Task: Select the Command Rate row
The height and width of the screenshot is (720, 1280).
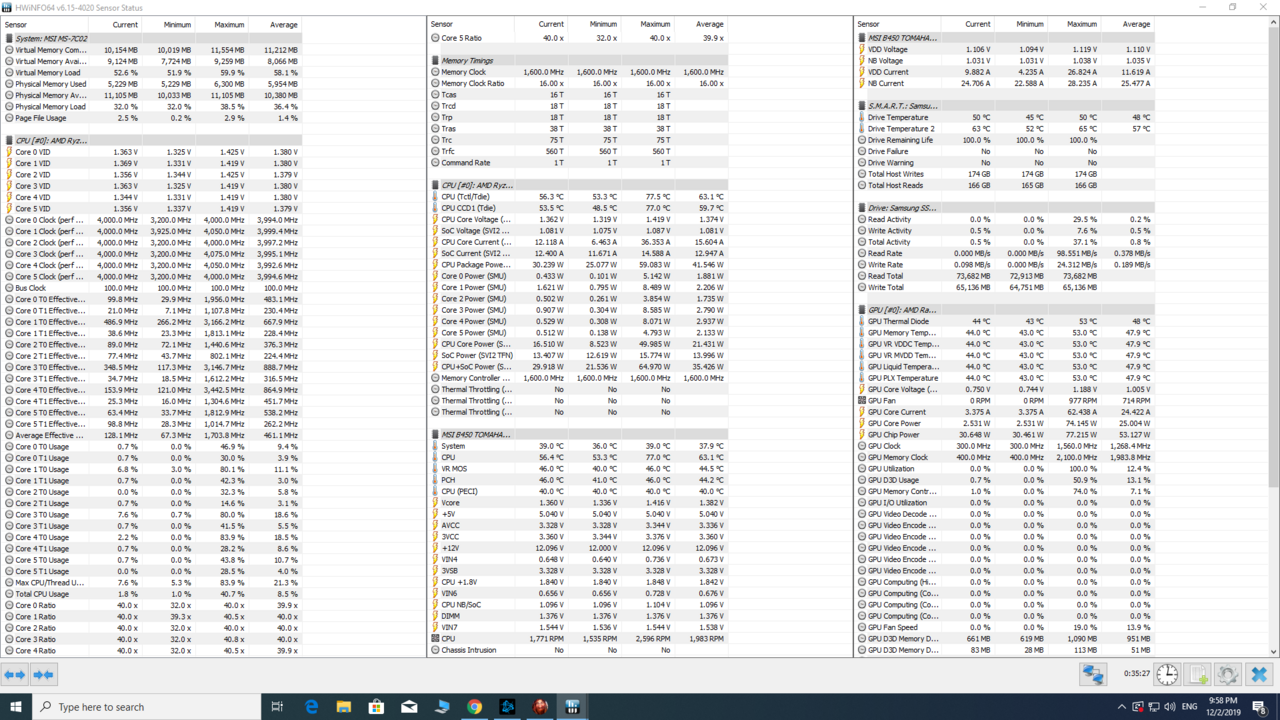Action: pos(577,163)
